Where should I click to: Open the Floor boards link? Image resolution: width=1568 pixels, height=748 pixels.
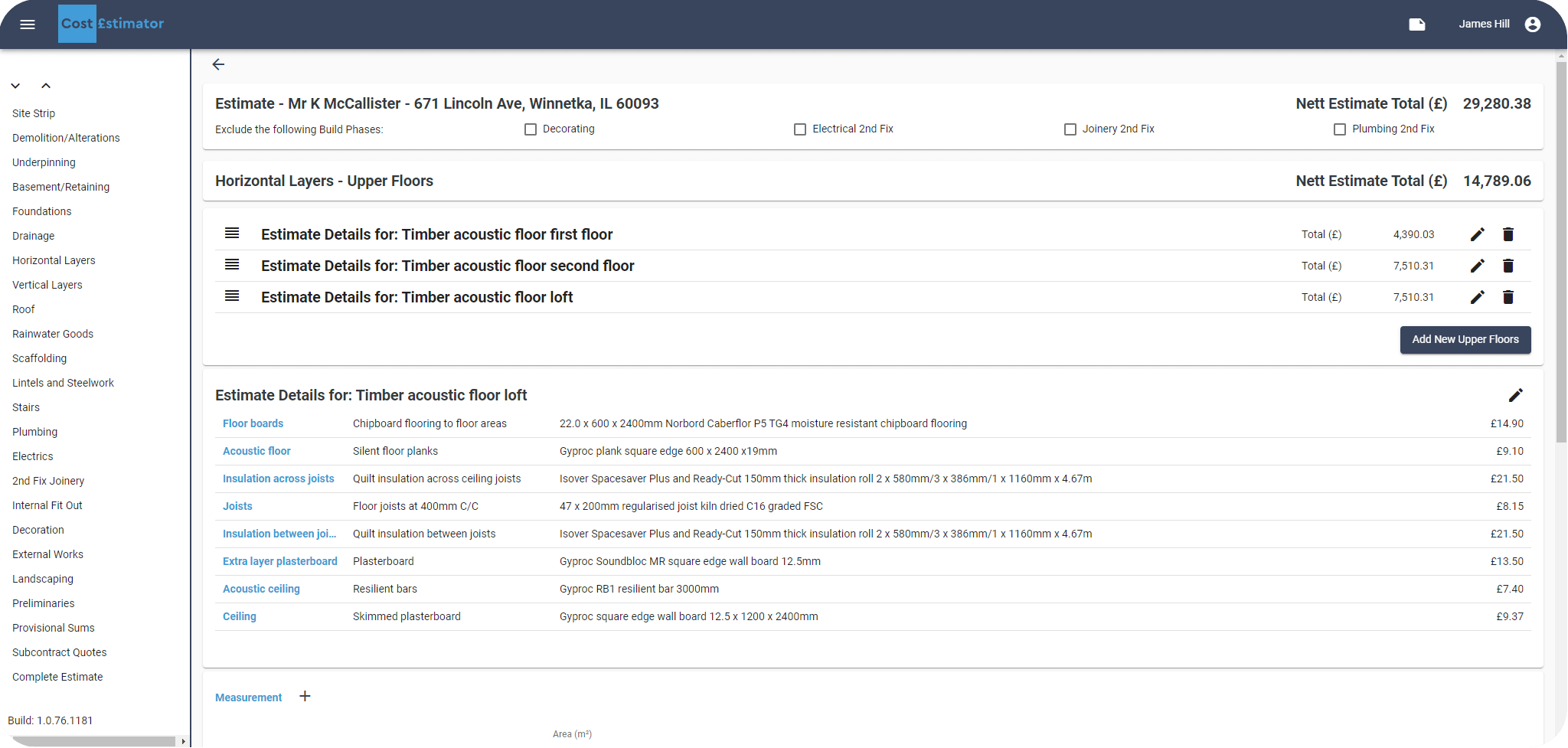tap(253, 423)
